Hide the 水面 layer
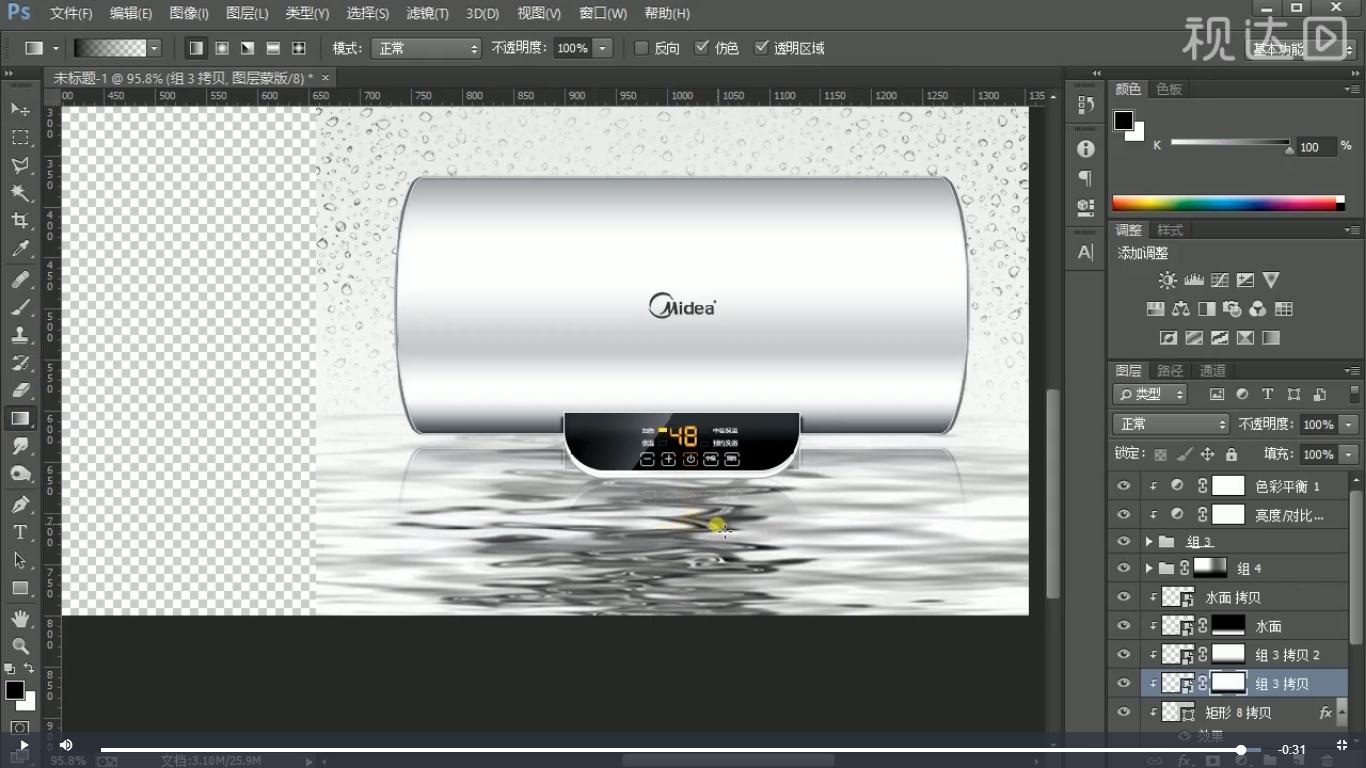This screenshot has width=1366, height=768. pos(1124,626)
